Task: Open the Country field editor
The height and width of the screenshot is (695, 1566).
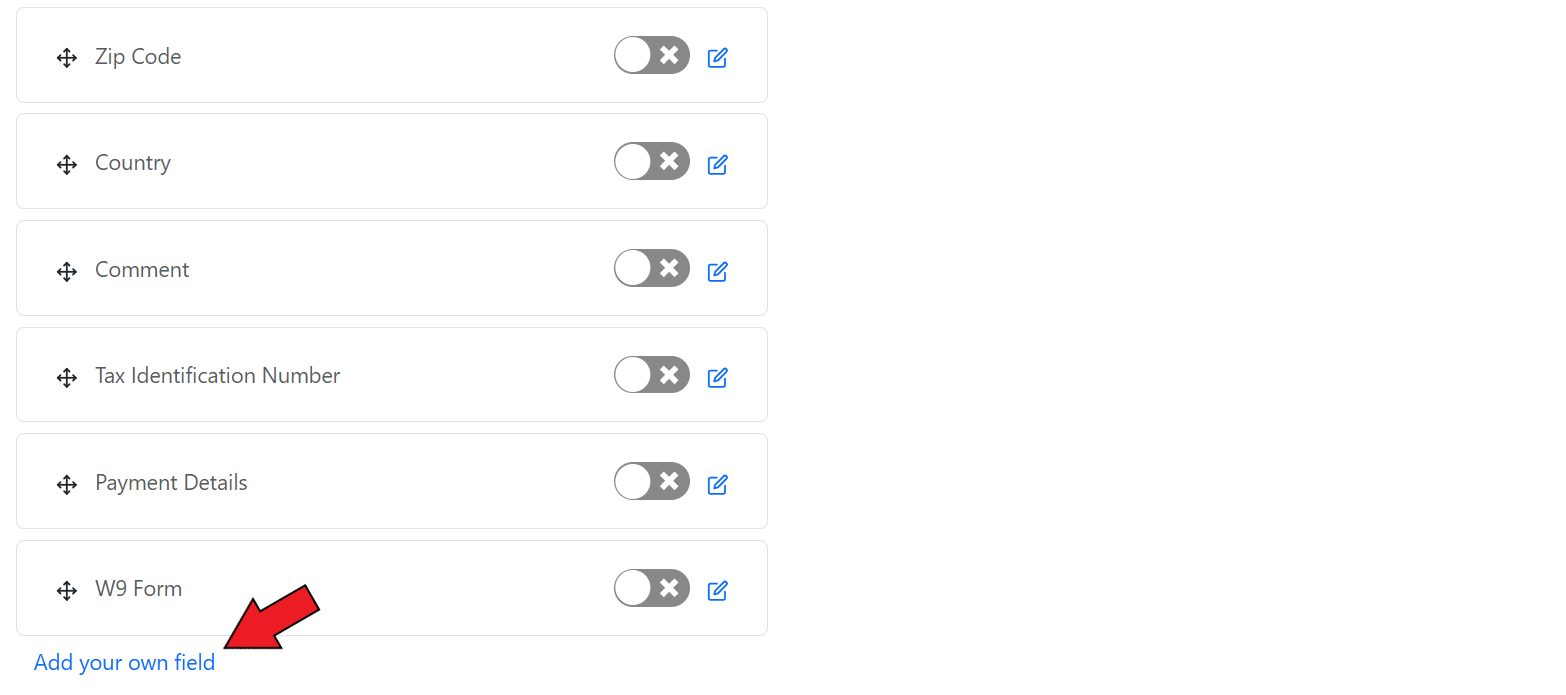Action: 717,165
